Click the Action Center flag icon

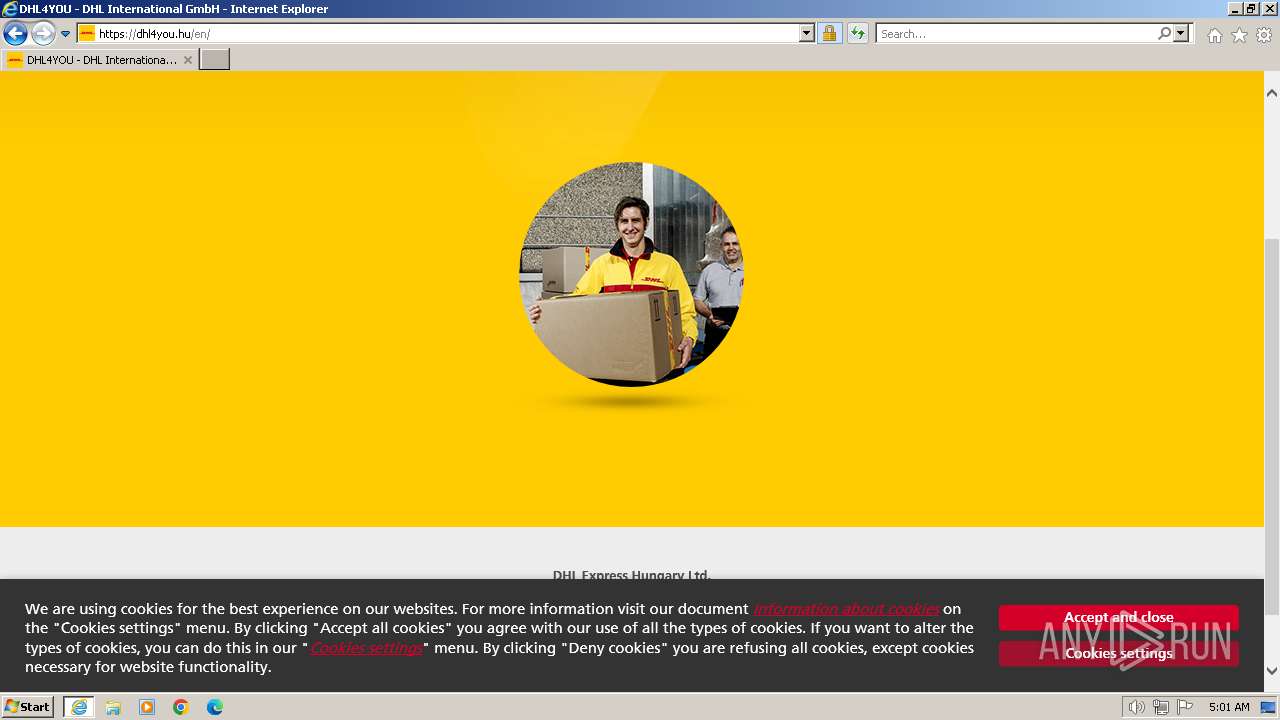(x=1185, y=707)
